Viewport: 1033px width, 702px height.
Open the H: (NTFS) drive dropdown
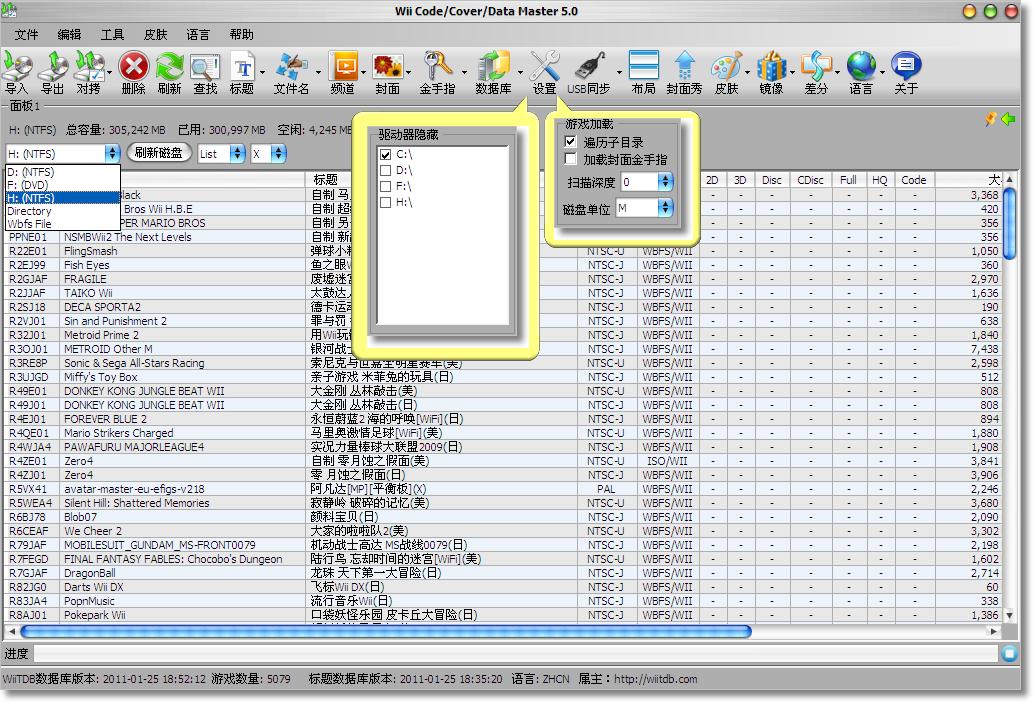[112, 153]
